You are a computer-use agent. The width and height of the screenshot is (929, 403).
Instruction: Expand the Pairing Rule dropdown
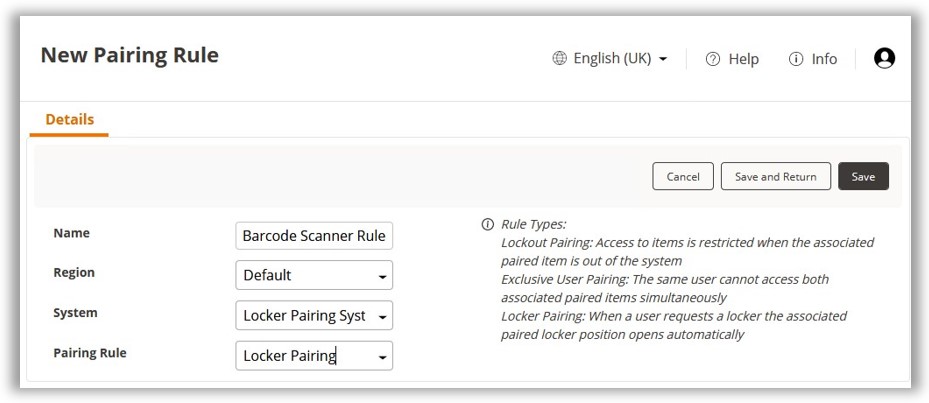click(x=314, y=355)
